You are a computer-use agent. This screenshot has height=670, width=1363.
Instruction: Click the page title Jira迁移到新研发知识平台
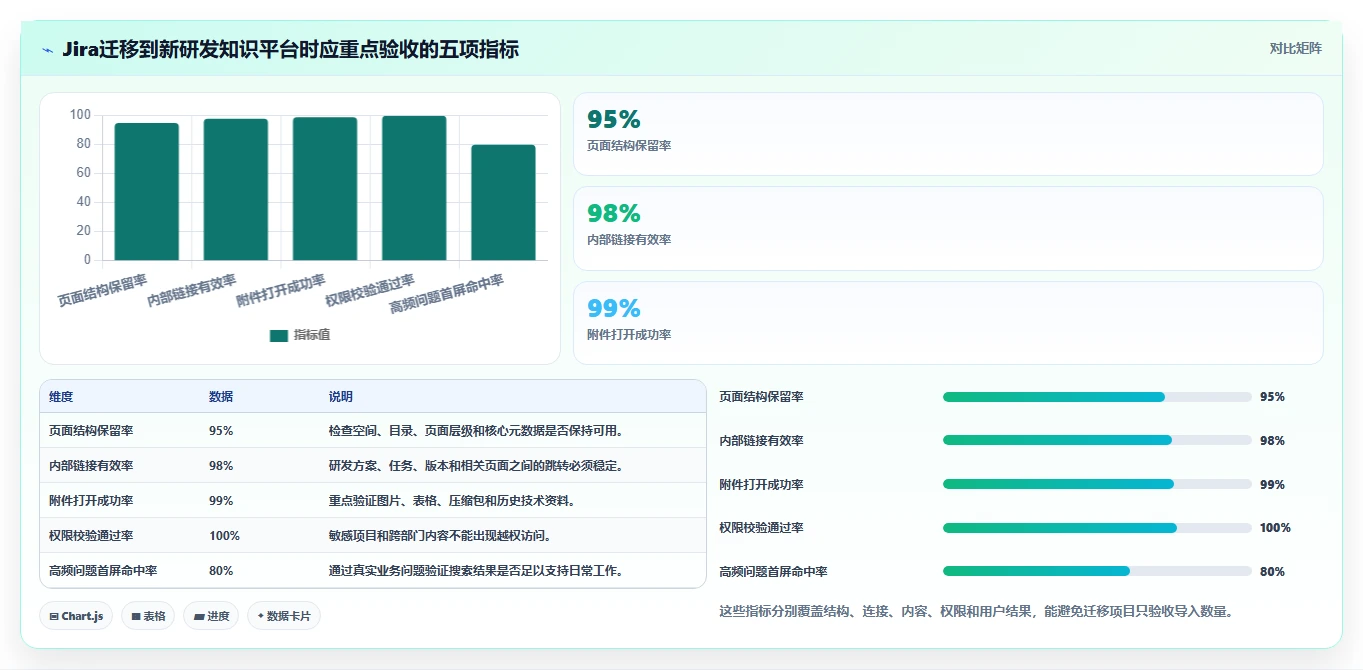point(290,49)
